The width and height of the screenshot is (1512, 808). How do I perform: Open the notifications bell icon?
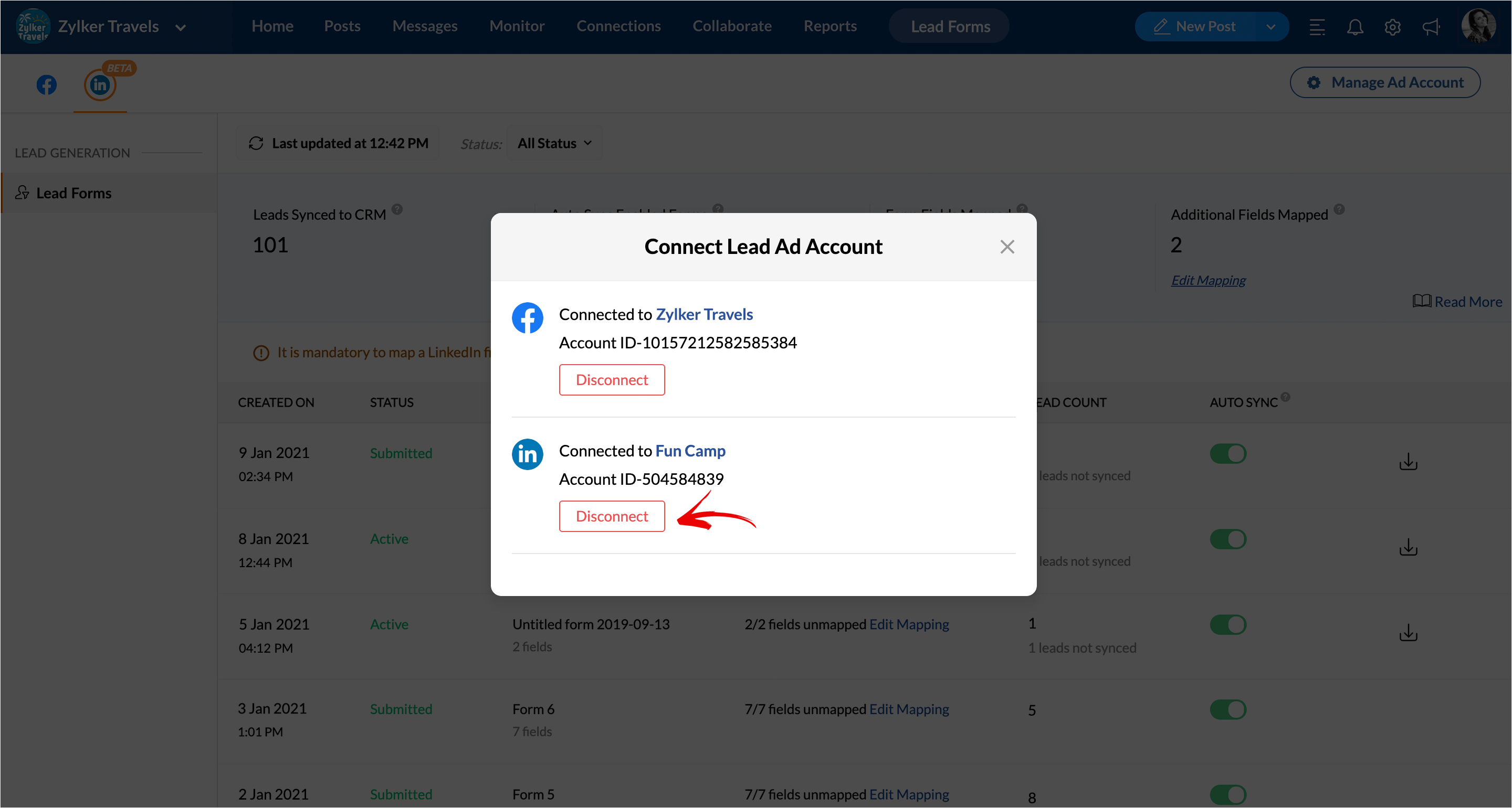(x=1354, y=27)
